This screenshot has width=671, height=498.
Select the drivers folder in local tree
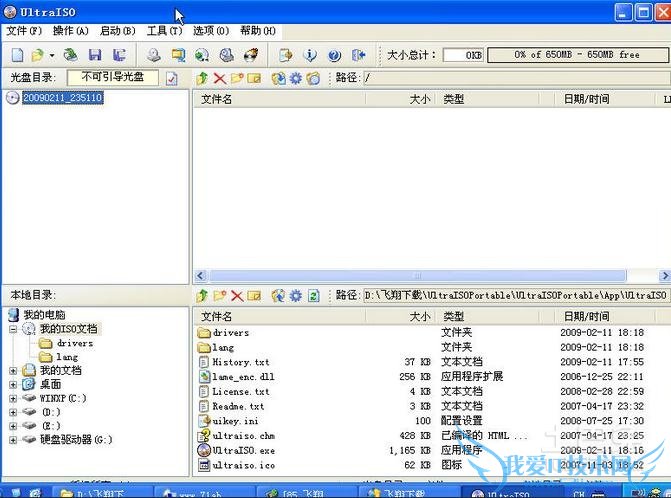click(75, 343)
